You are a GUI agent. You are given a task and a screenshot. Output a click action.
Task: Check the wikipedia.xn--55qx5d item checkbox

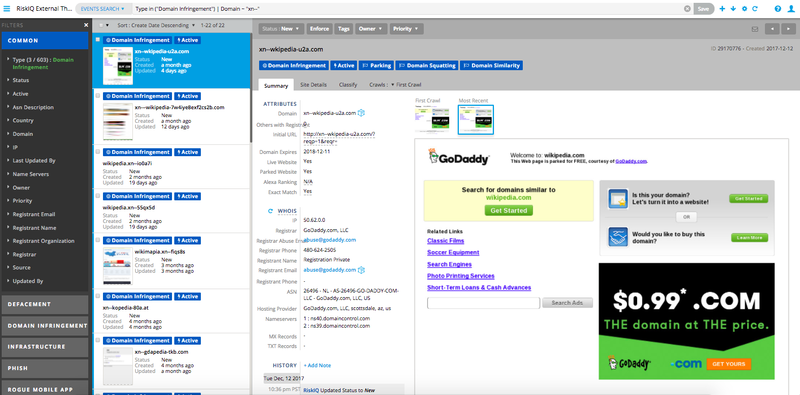98,196
